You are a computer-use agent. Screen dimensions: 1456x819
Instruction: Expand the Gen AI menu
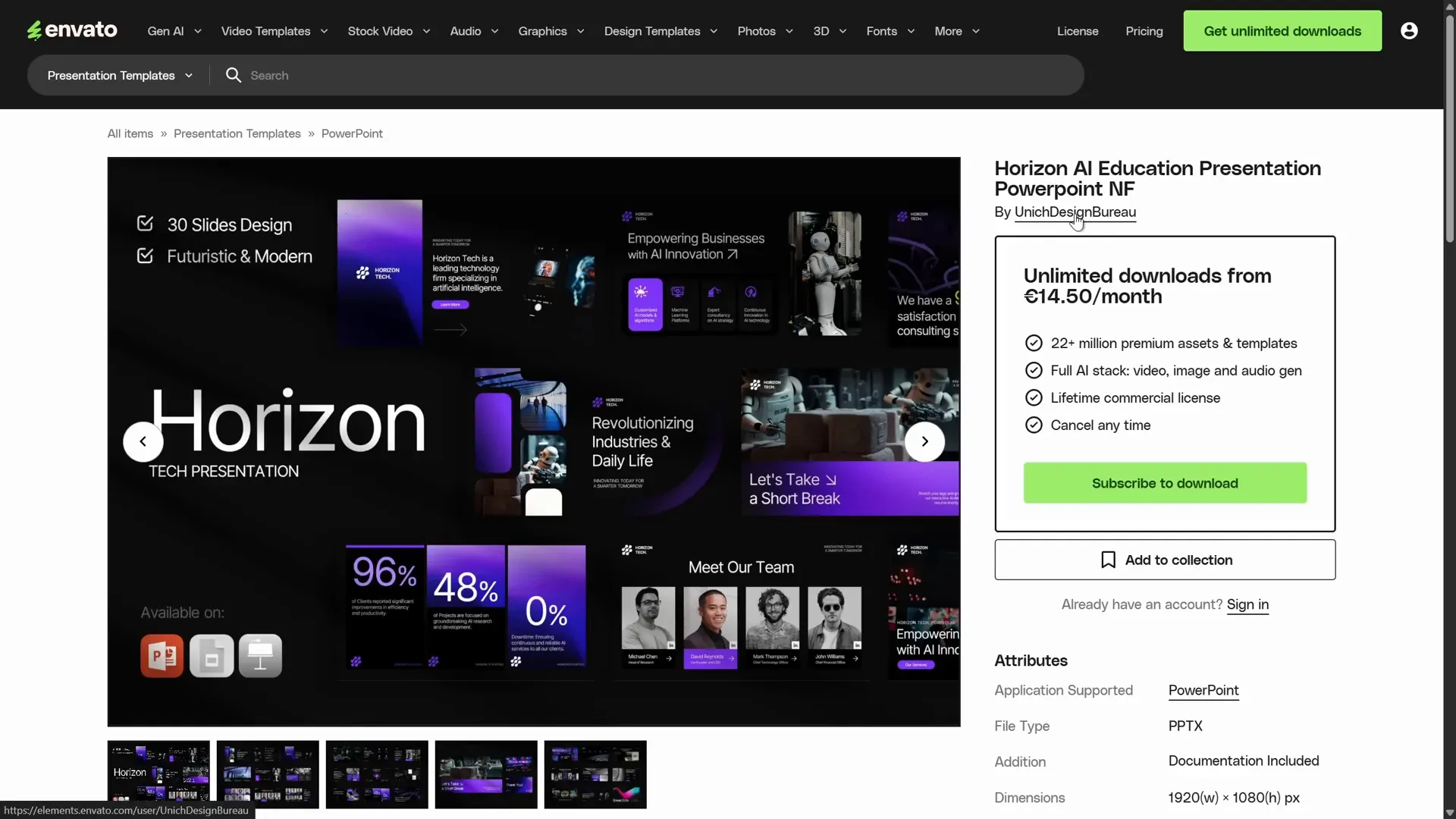tap(174, 31)
